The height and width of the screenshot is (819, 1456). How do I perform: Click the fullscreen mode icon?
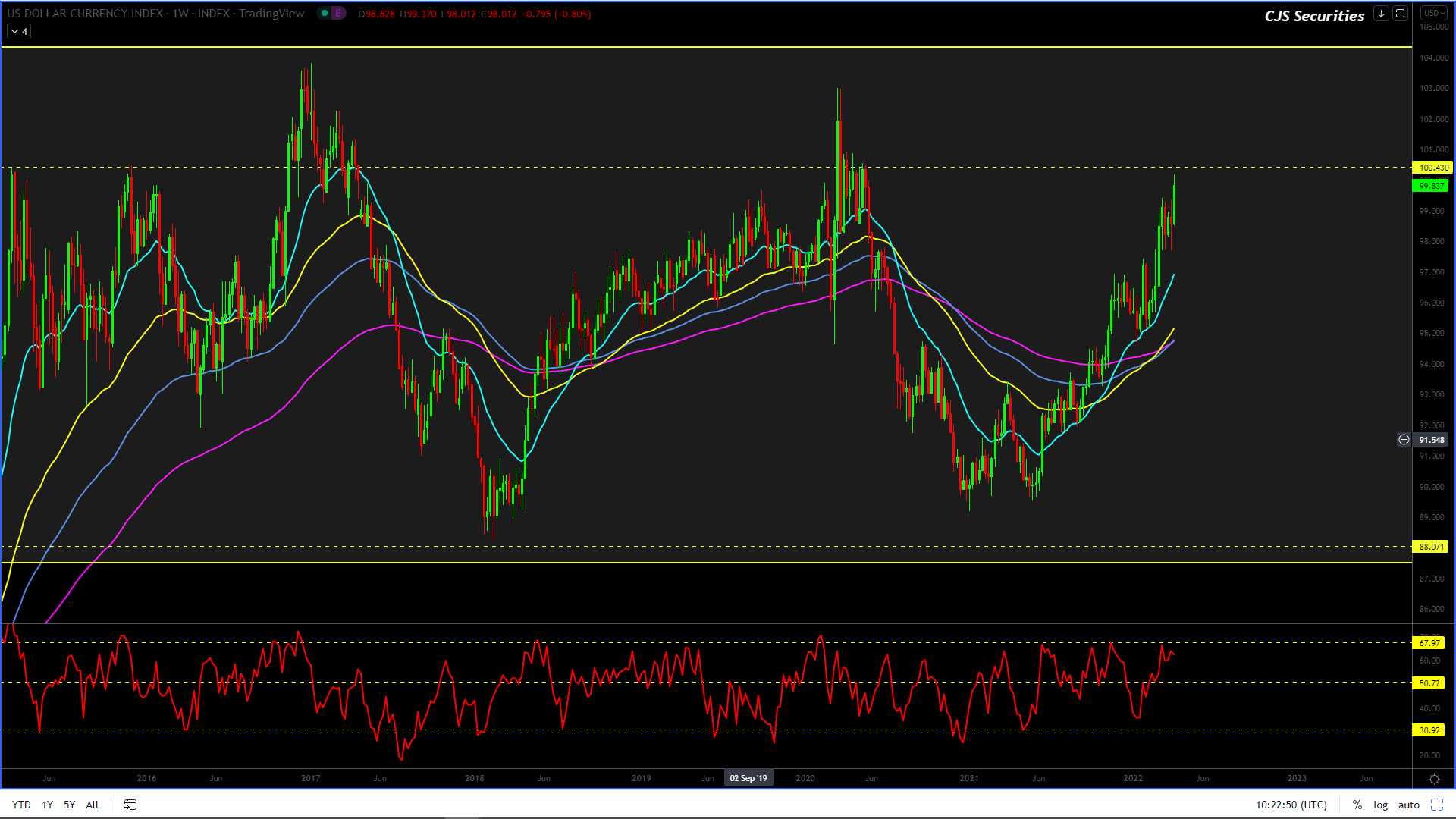coord(1436,805)
